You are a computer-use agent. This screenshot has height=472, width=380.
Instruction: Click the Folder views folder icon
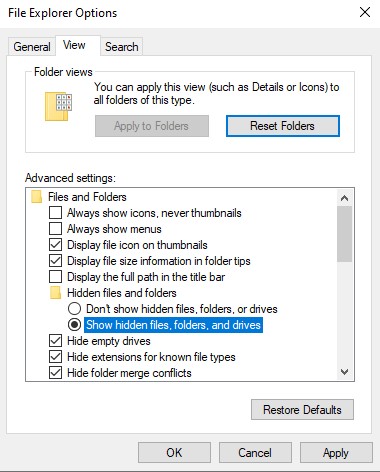tap(58, 106)
